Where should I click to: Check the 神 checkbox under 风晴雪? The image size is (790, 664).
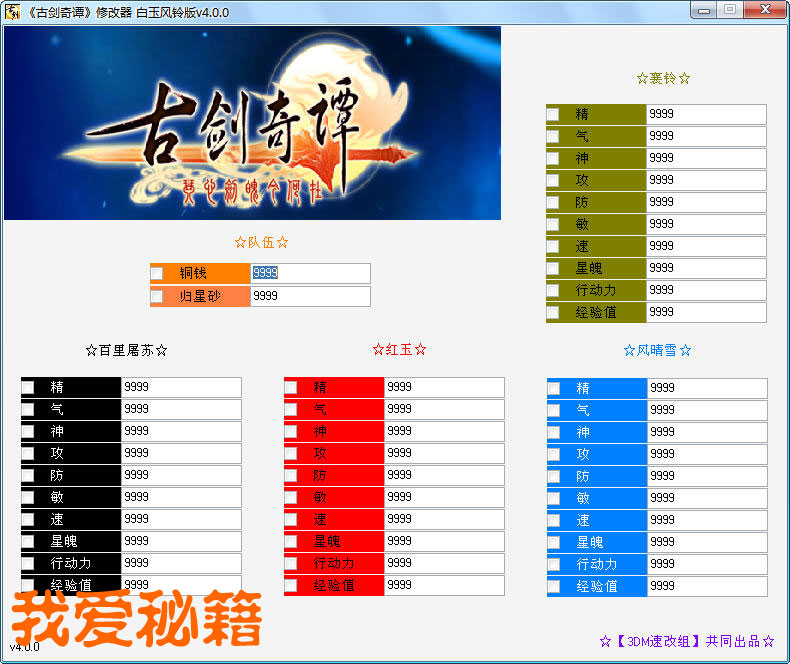pyautogui.click(x=554, y=432)
